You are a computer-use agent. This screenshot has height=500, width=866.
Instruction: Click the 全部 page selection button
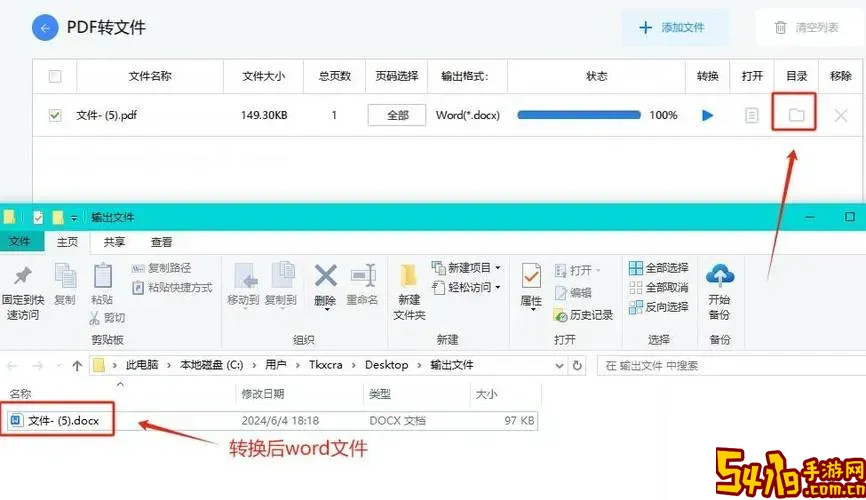[x=397, y=115]
